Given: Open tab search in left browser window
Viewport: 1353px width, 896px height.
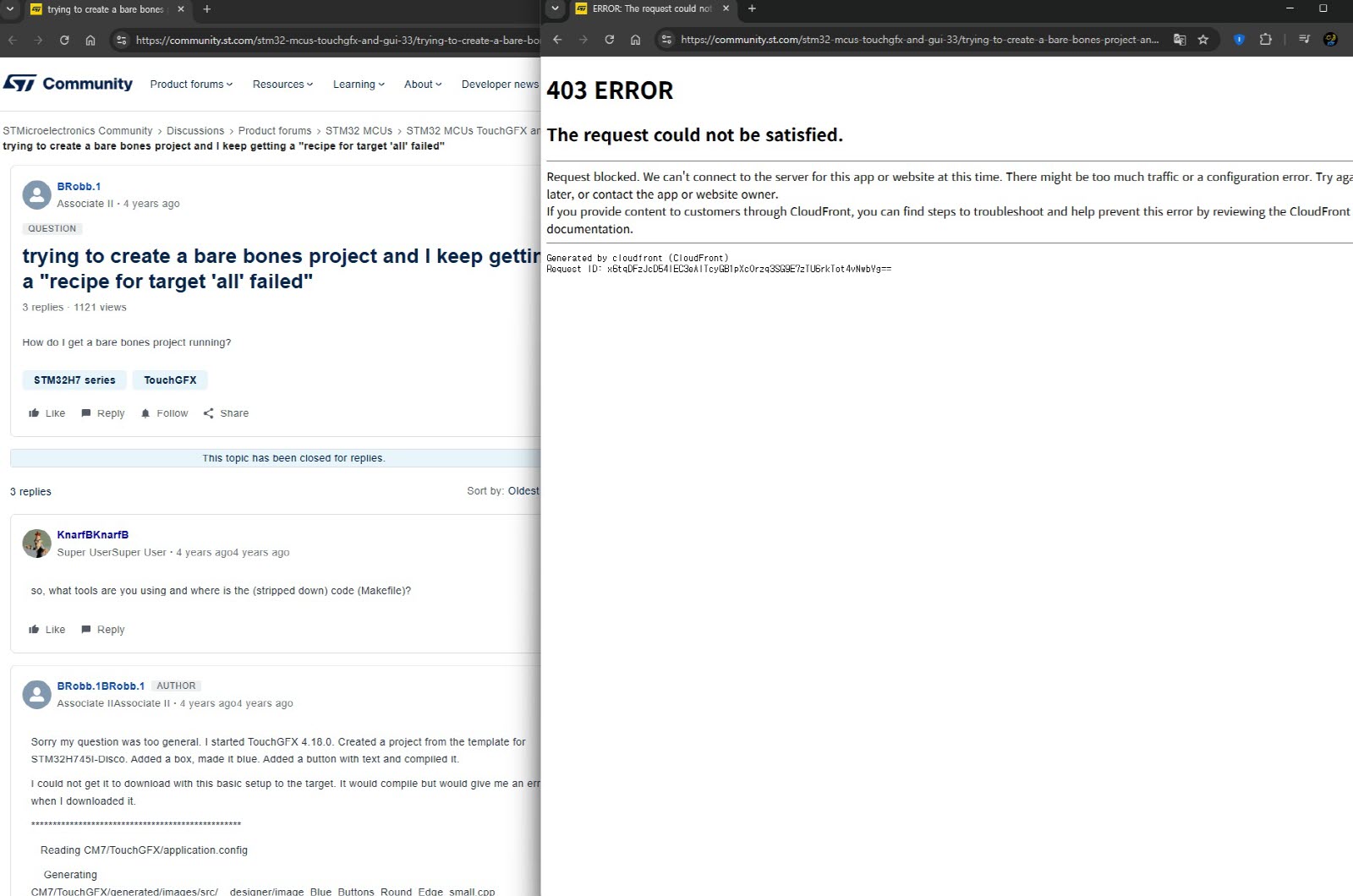Looking at the screenshot, I should [10, 9].
